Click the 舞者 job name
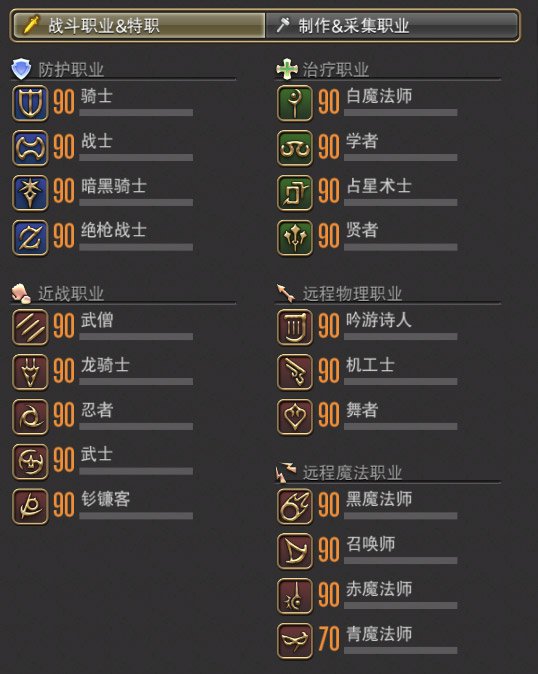This screenshot has height=674, width=538. click(362, 410)
